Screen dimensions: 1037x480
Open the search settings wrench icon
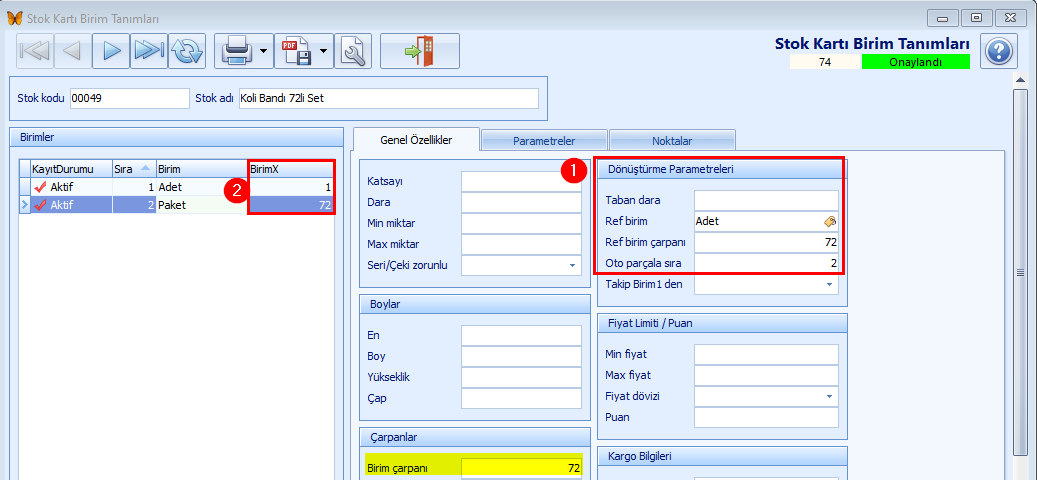(354, 51)
